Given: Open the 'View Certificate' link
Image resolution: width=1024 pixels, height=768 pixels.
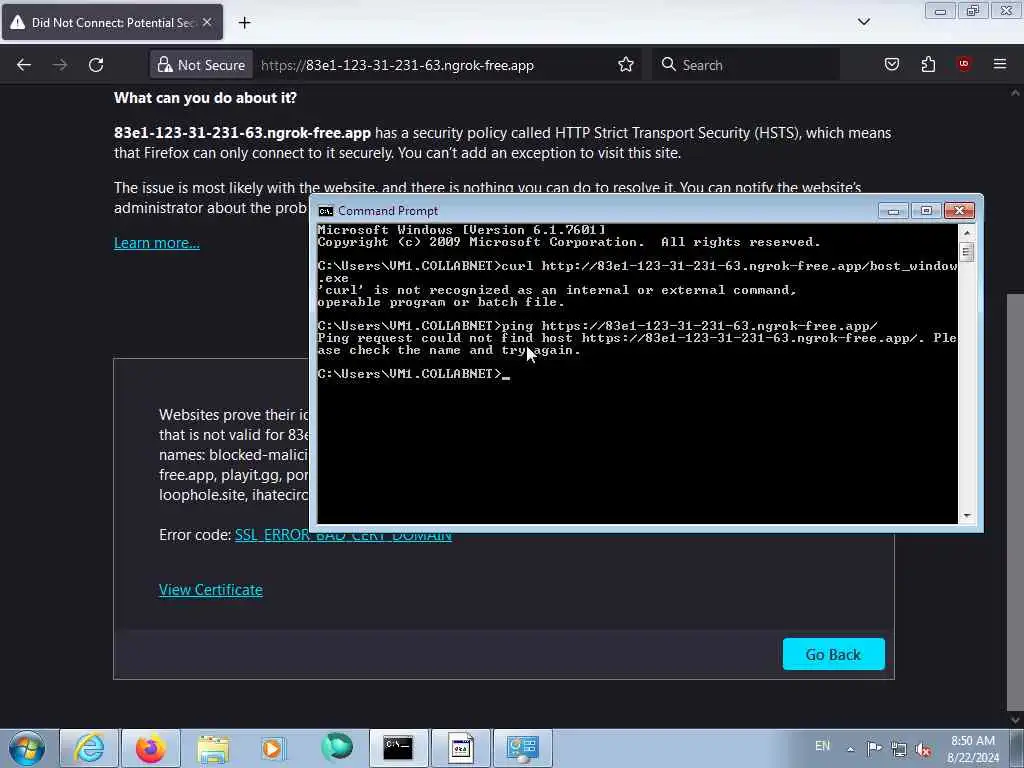Looking at the screenshot, I should coord(210,590).
